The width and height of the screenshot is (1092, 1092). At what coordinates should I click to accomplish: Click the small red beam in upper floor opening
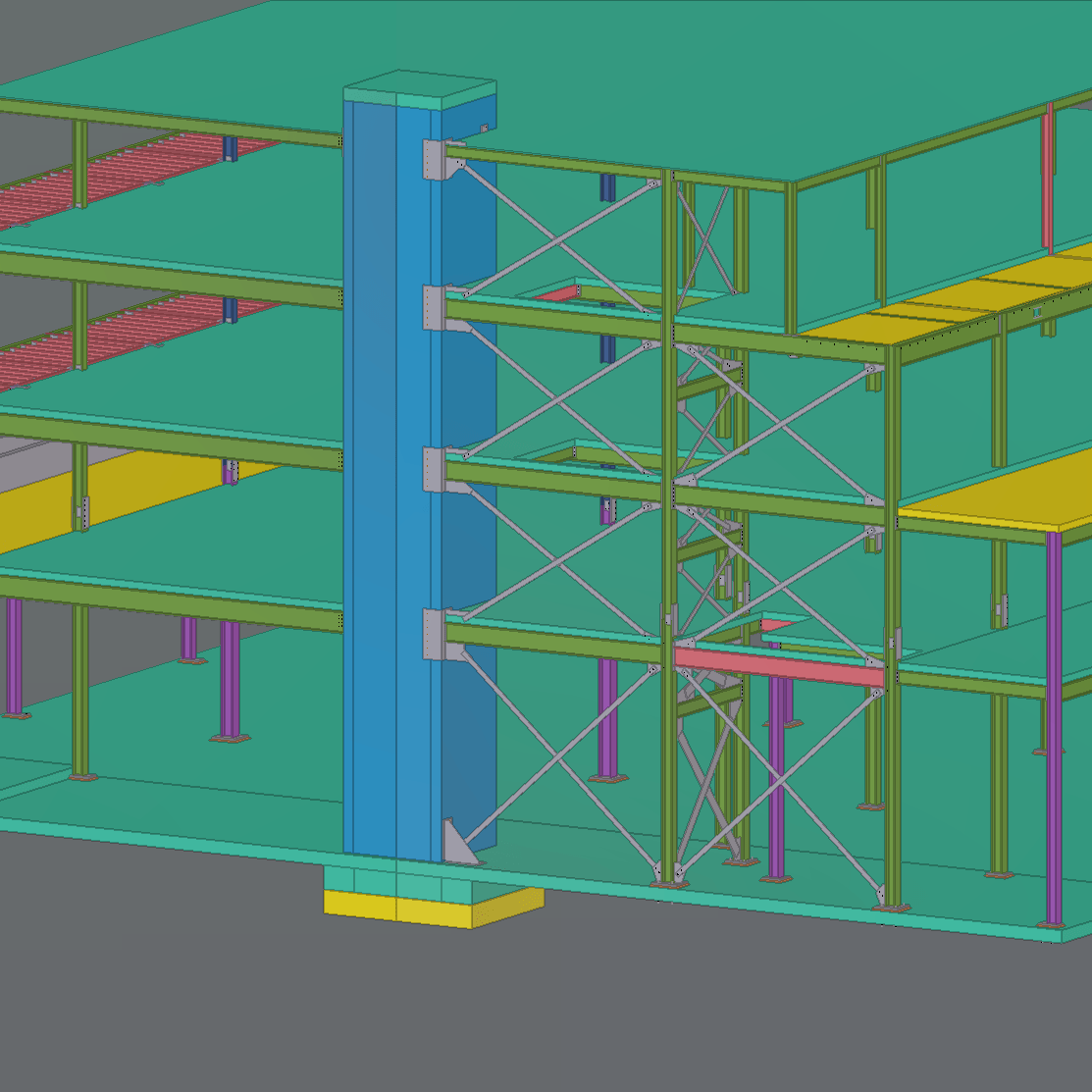click(557, 293)
